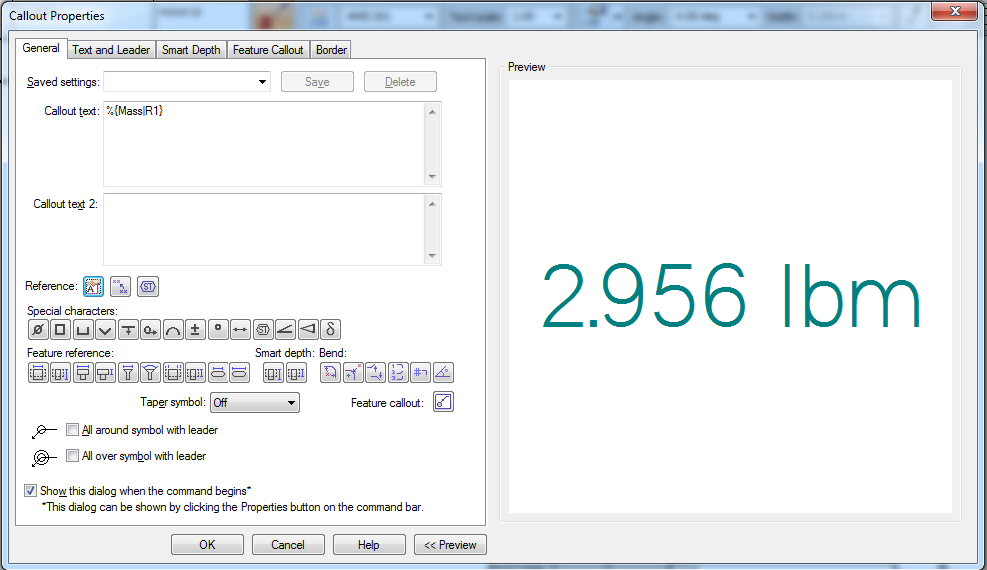
Task: Click the Callout text scroll up arrow
Action: click(x=432, y=112)
